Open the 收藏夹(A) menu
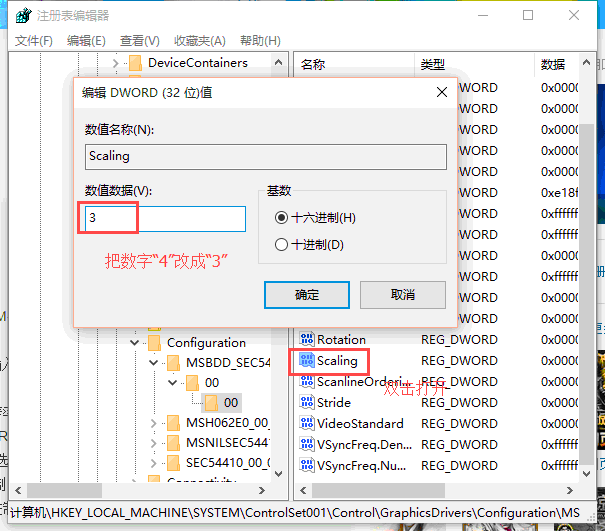 point(199,41)
